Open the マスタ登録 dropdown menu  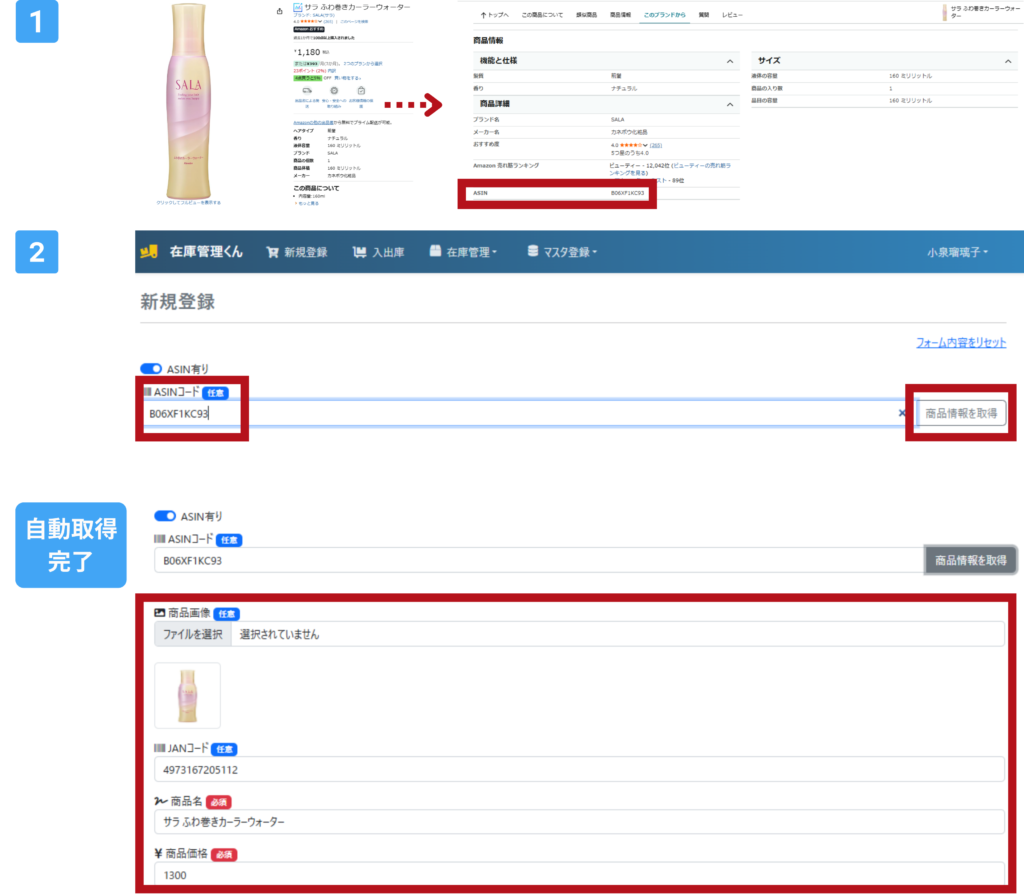coord(562,252)
